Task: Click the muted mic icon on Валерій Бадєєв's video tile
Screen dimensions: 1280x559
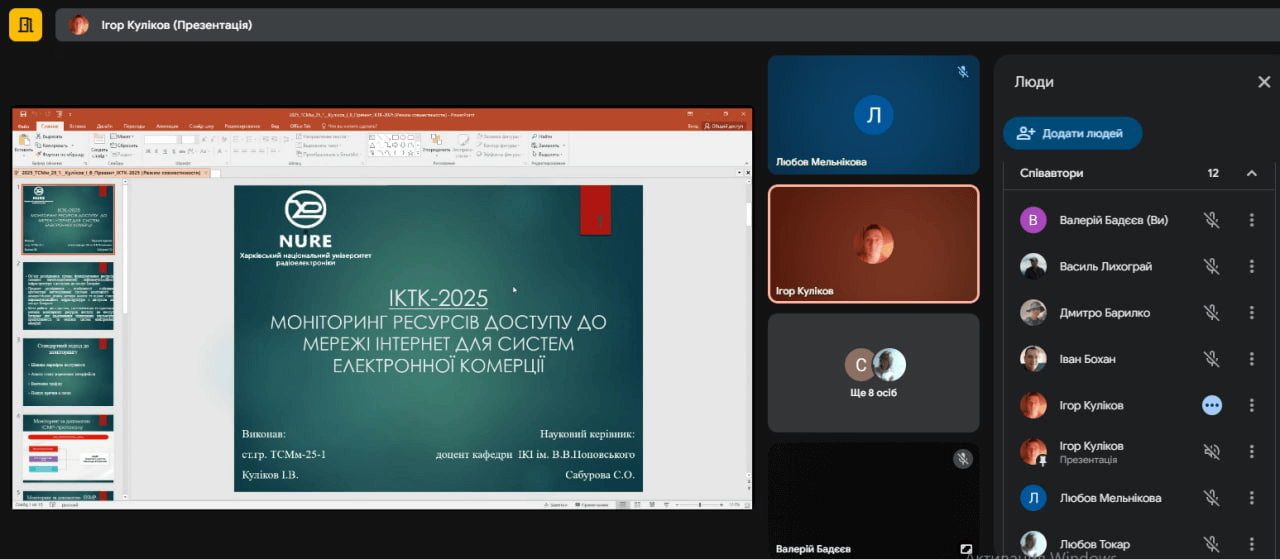Action: pos(962,459)
